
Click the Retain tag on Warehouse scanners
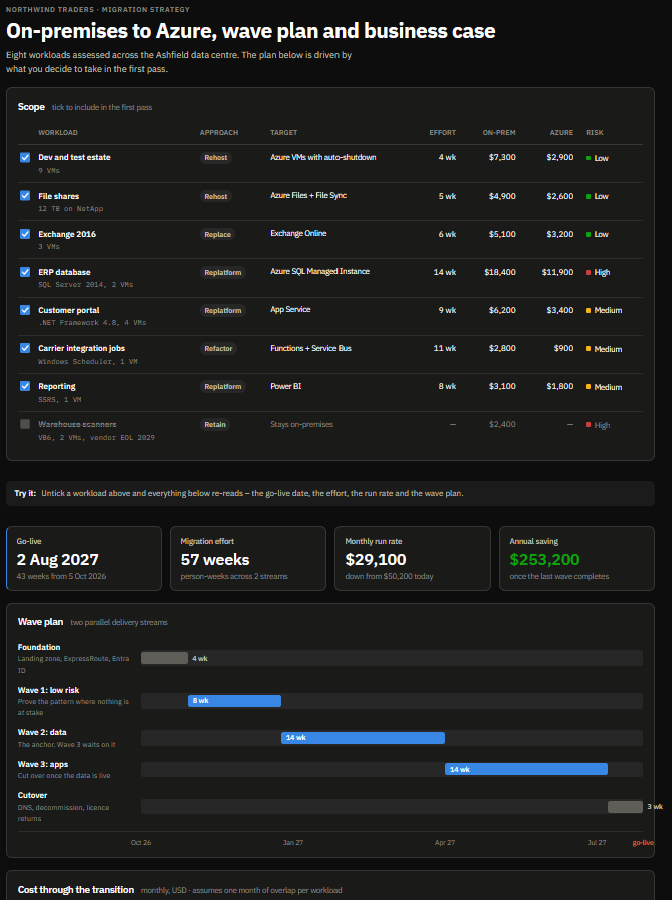tap(215, 425)
